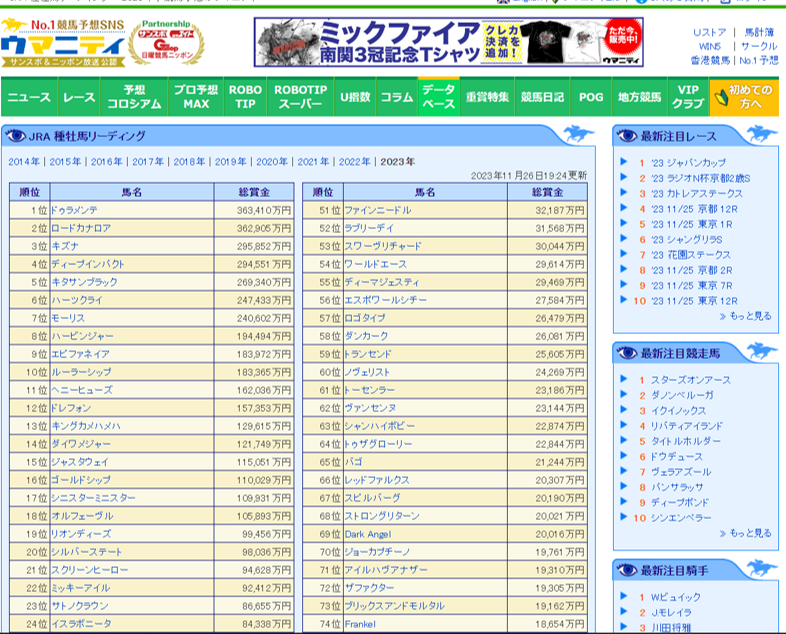
Task: Open the Frankel sire link
Action: [x=360, y=624]
